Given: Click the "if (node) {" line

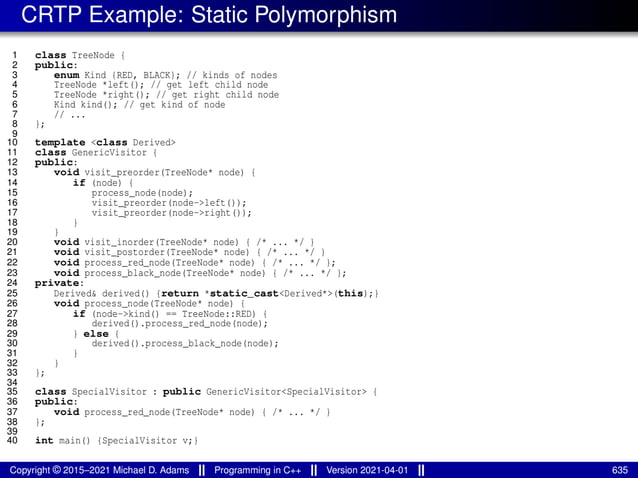Looking at the screenshot, I should 103,183.
